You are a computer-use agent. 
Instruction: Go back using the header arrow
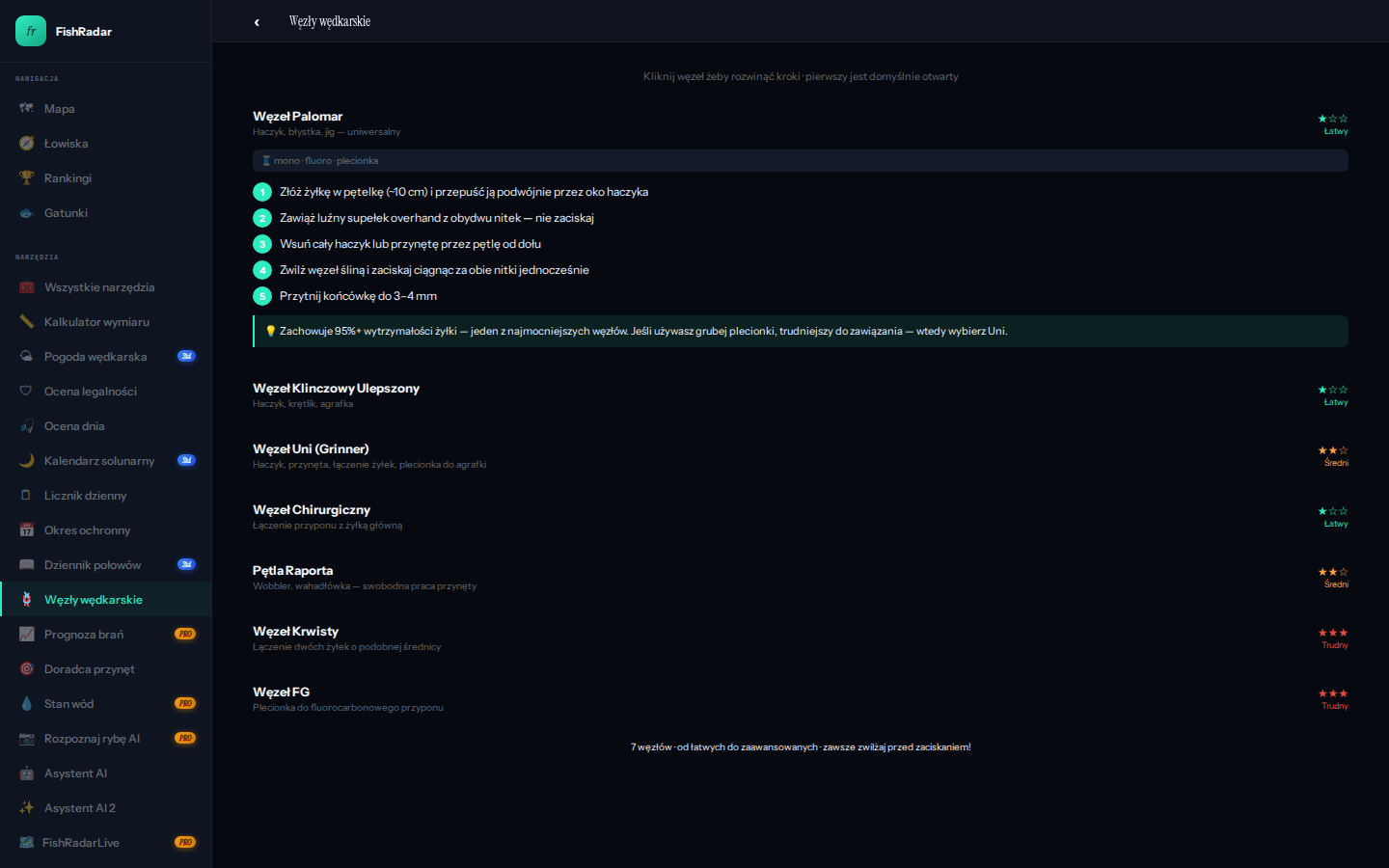[257, 22]
